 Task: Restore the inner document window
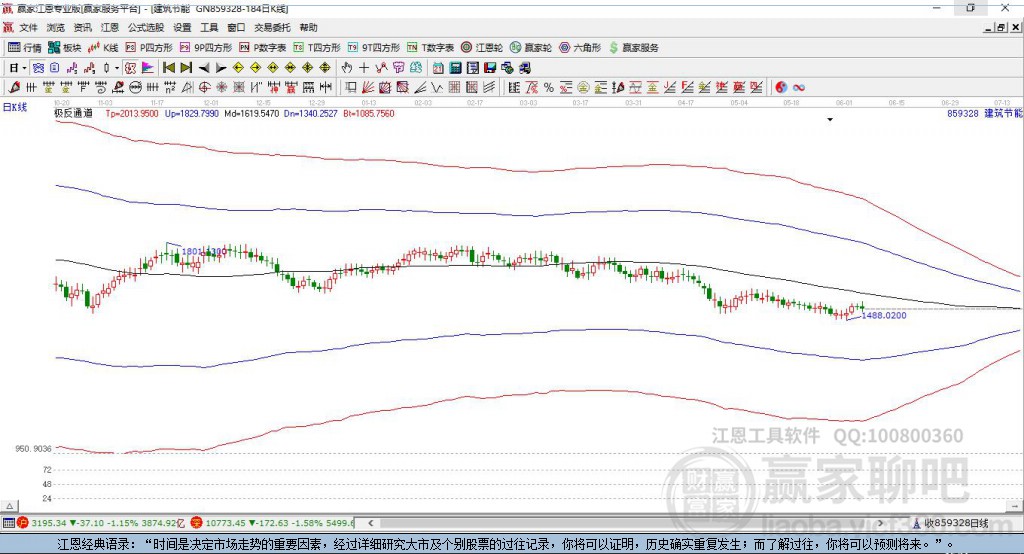pyautogui.click(x=1001, y=27)
